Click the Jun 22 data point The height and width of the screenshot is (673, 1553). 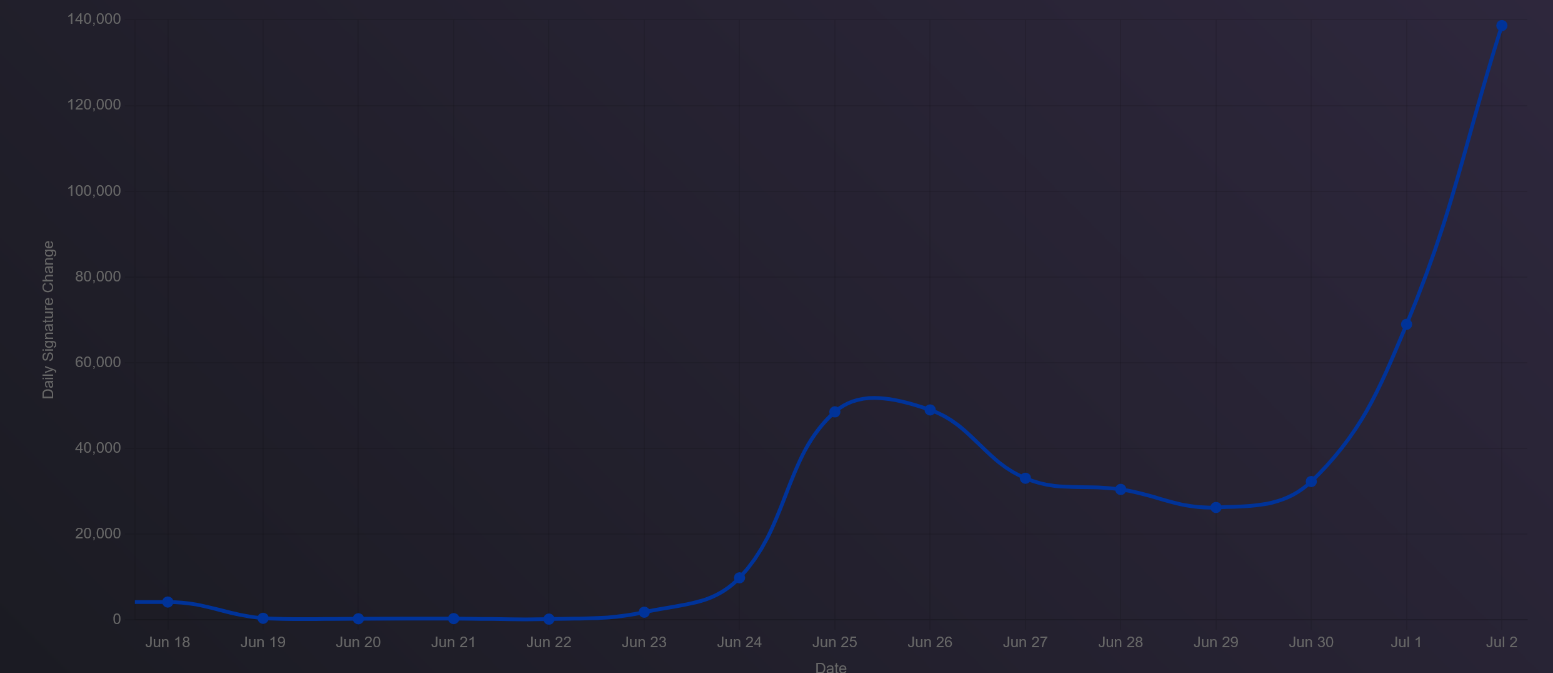[x=549, y=620]
